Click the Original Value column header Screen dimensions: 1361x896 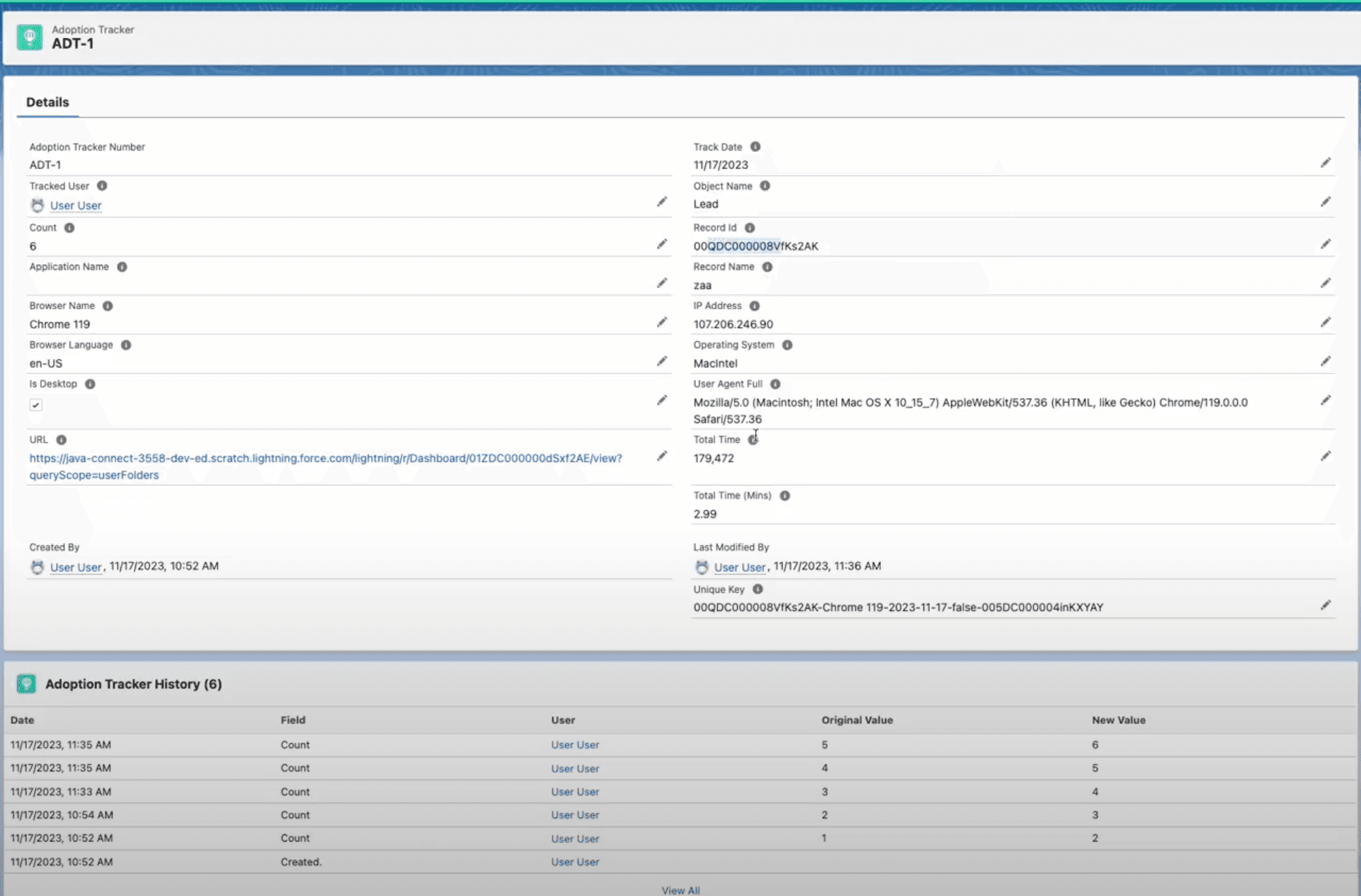point(857,720)
